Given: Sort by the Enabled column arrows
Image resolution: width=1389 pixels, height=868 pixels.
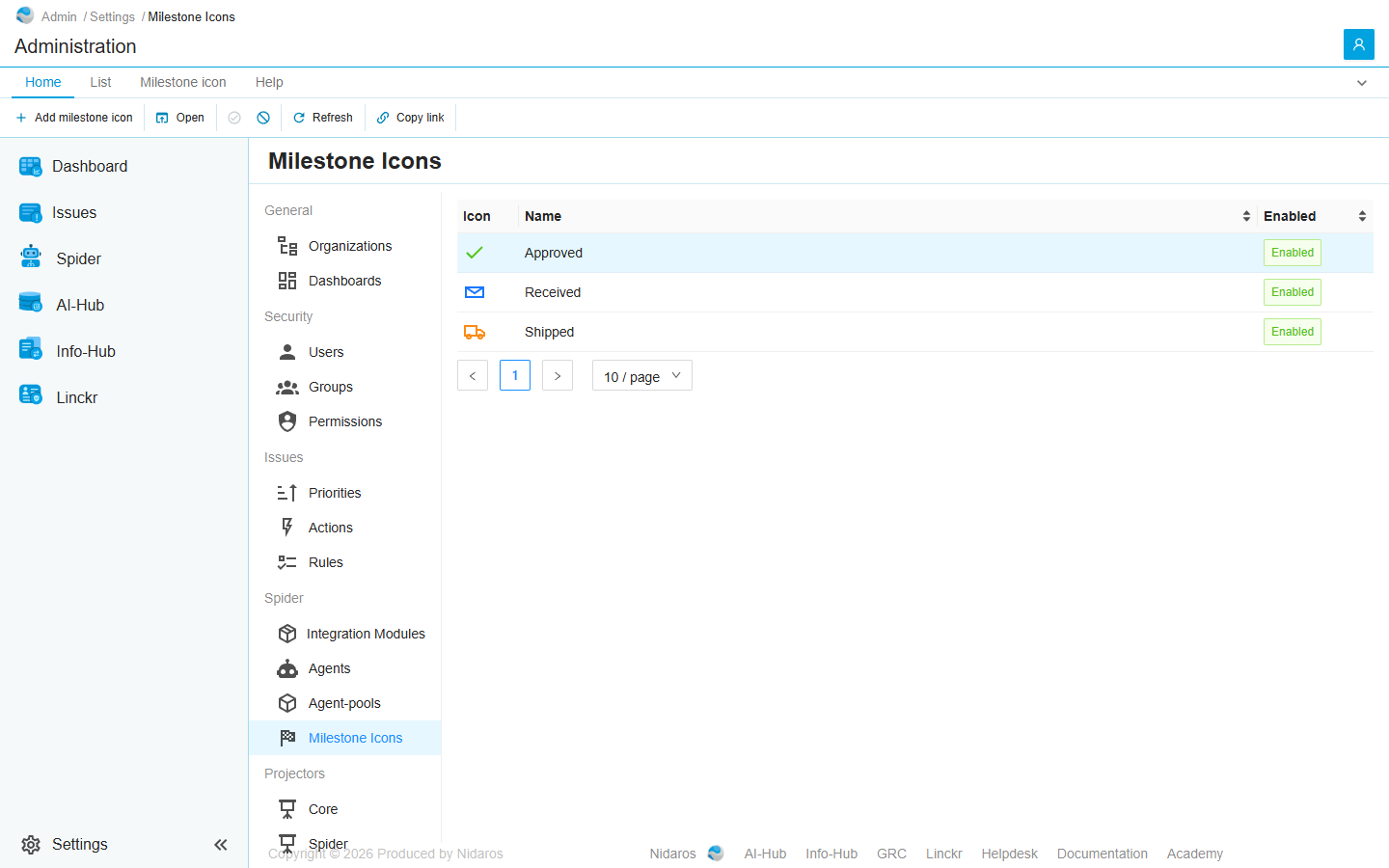Looking at the screenshot, I should click(x=1362, y=216).
